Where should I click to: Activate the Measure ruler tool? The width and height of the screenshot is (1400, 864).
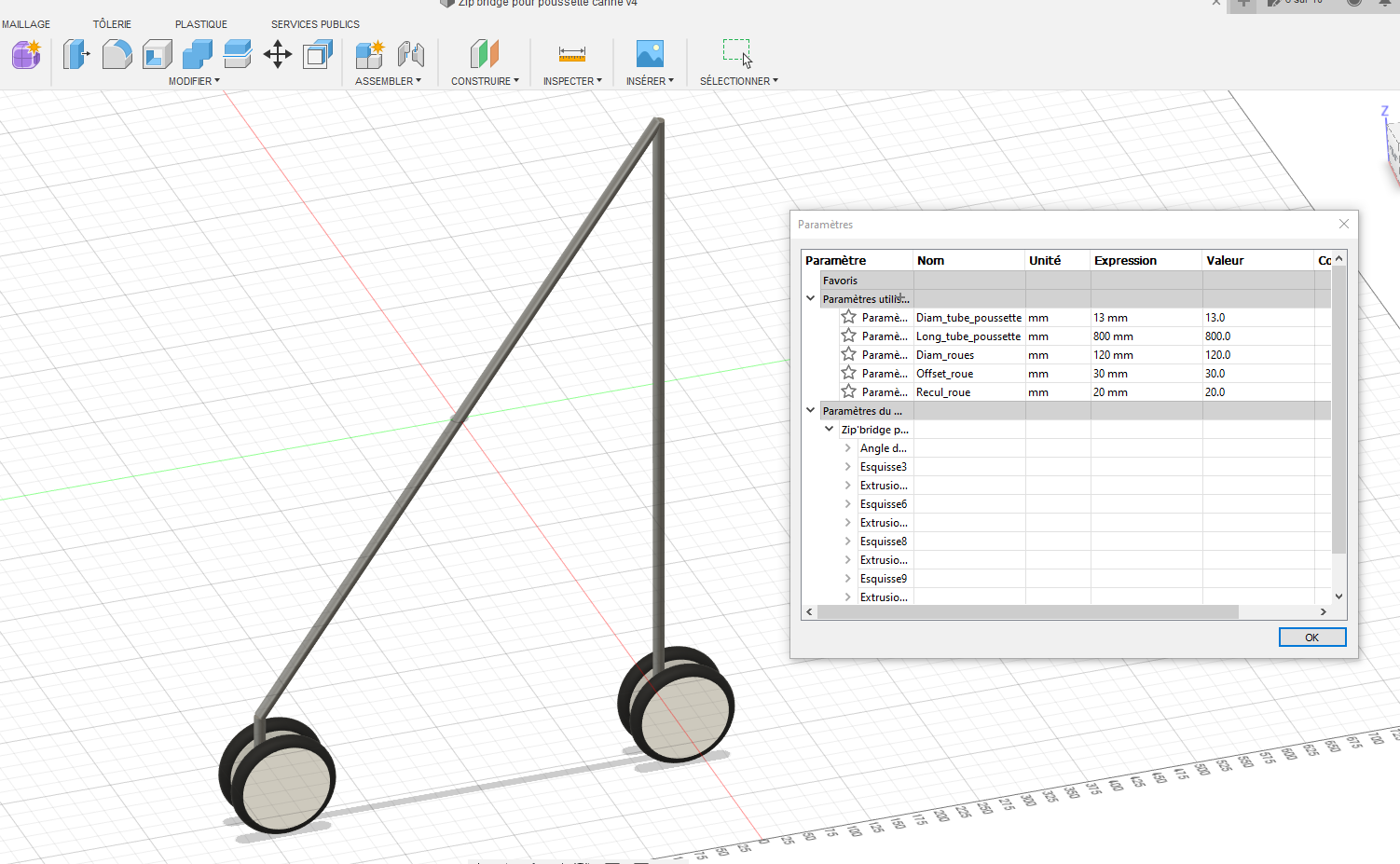572,55
